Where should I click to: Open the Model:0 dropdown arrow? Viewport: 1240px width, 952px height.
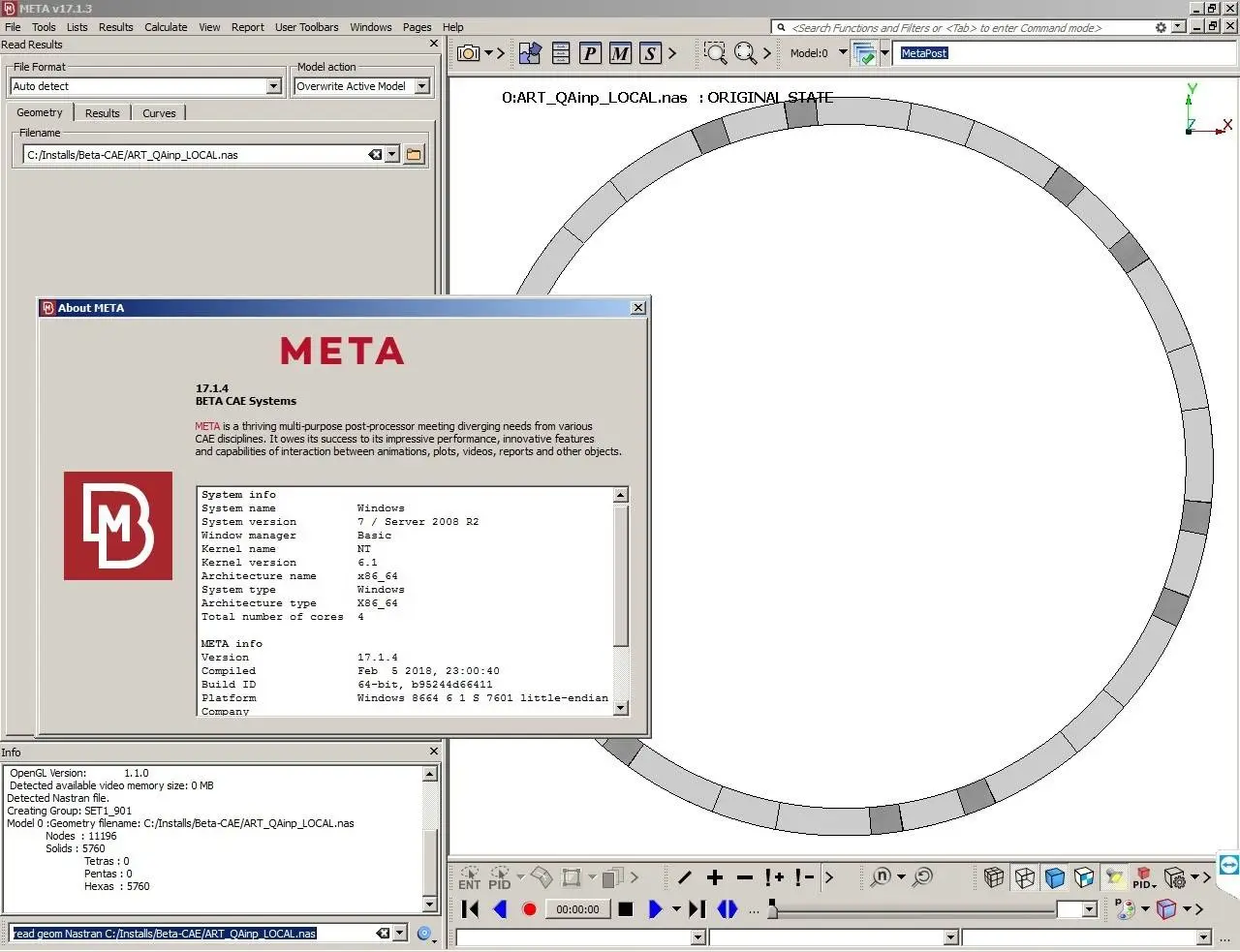pyautogui.click(x=843, y=52)
